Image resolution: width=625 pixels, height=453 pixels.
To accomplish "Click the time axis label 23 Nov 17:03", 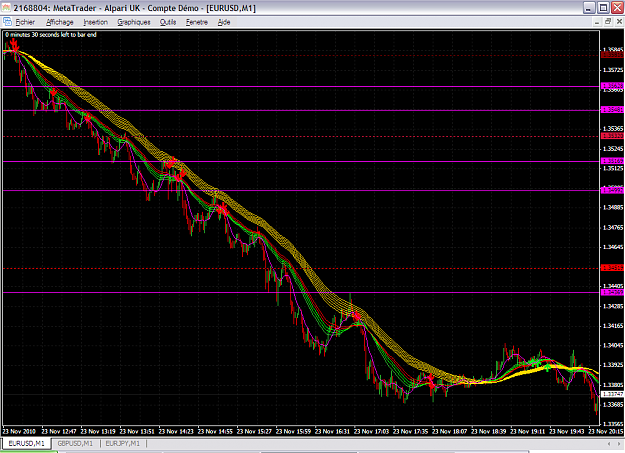I will click(x=371, y=431).
